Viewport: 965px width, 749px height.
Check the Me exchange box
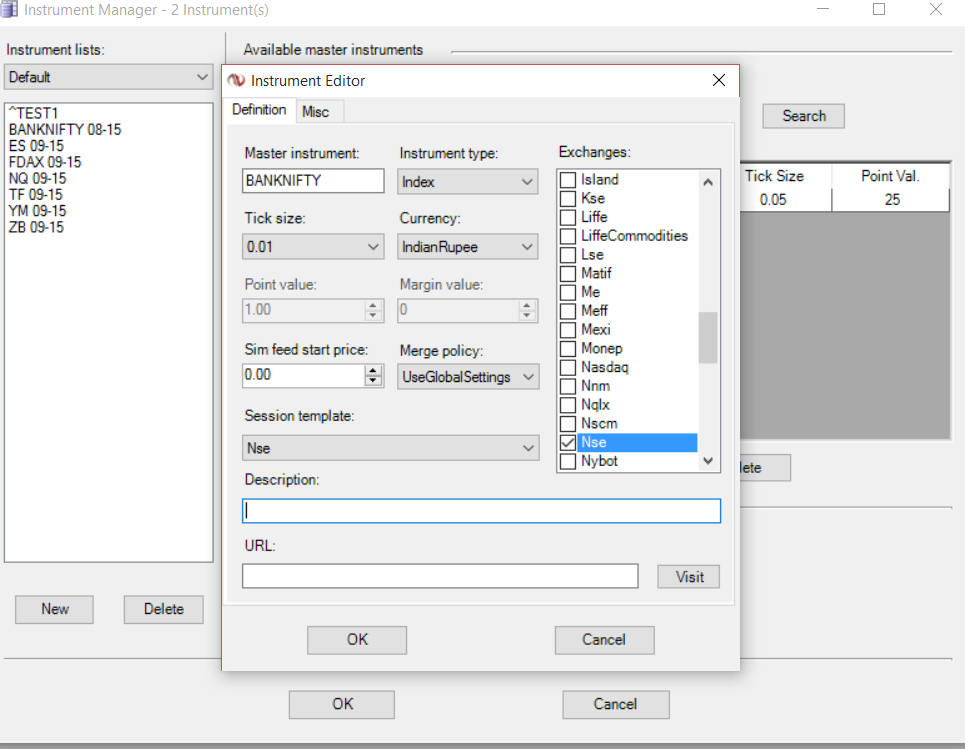tap(568, 292)
